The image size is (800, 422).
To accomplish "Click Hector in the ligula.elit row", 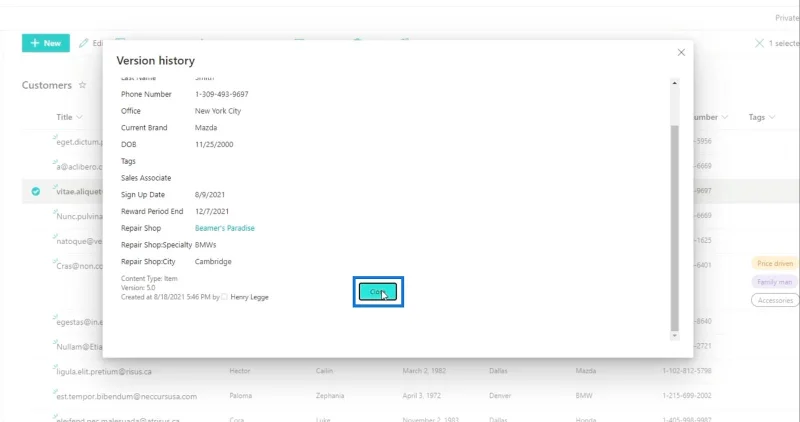I will click(240, 371).
